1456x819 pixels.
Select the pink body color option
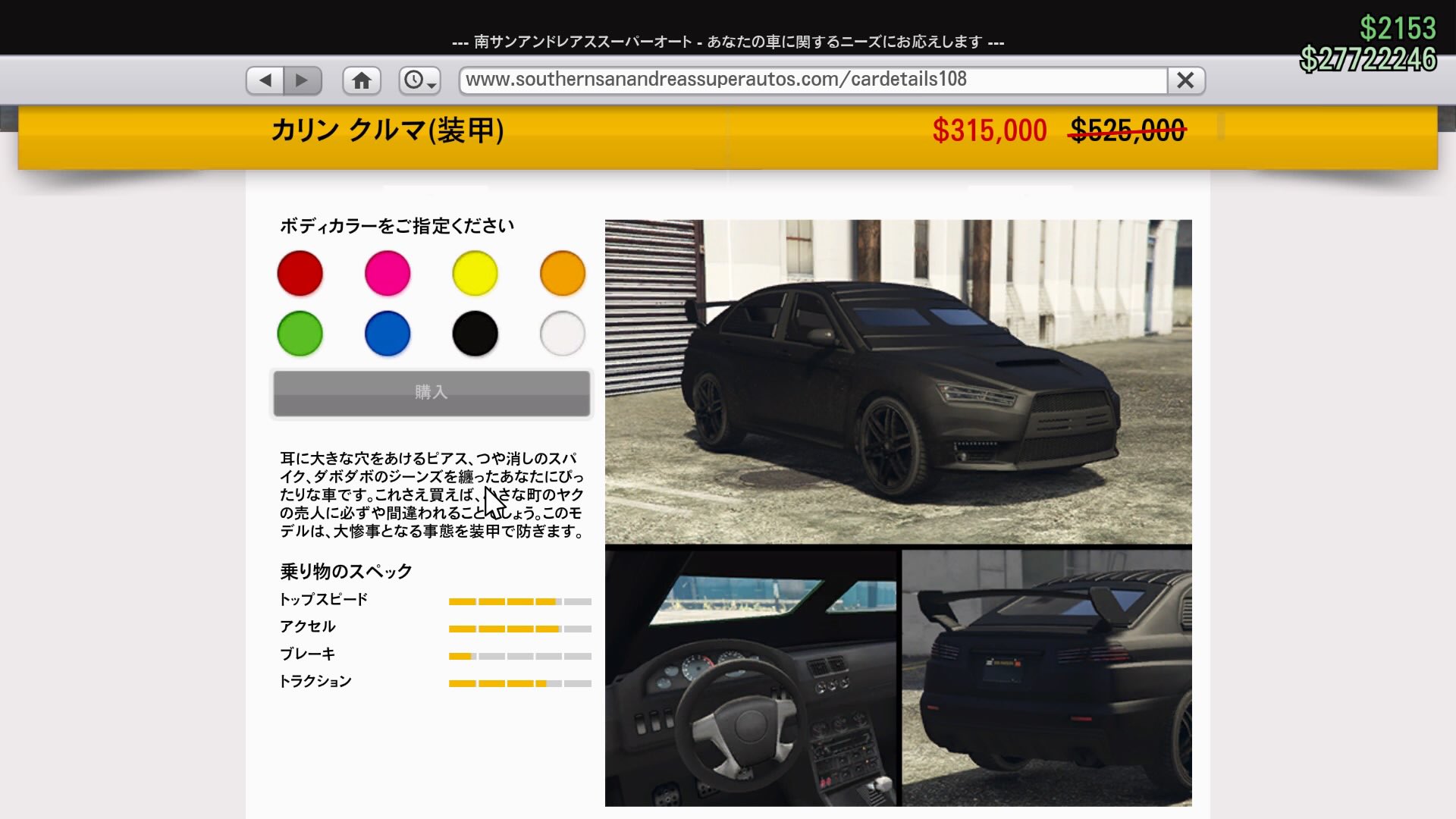(387, 273)
